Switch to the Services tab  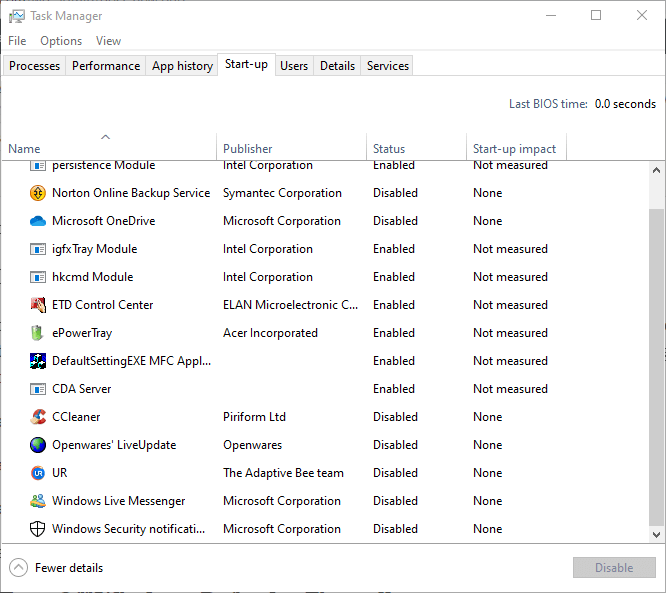[x=387, y=66]
